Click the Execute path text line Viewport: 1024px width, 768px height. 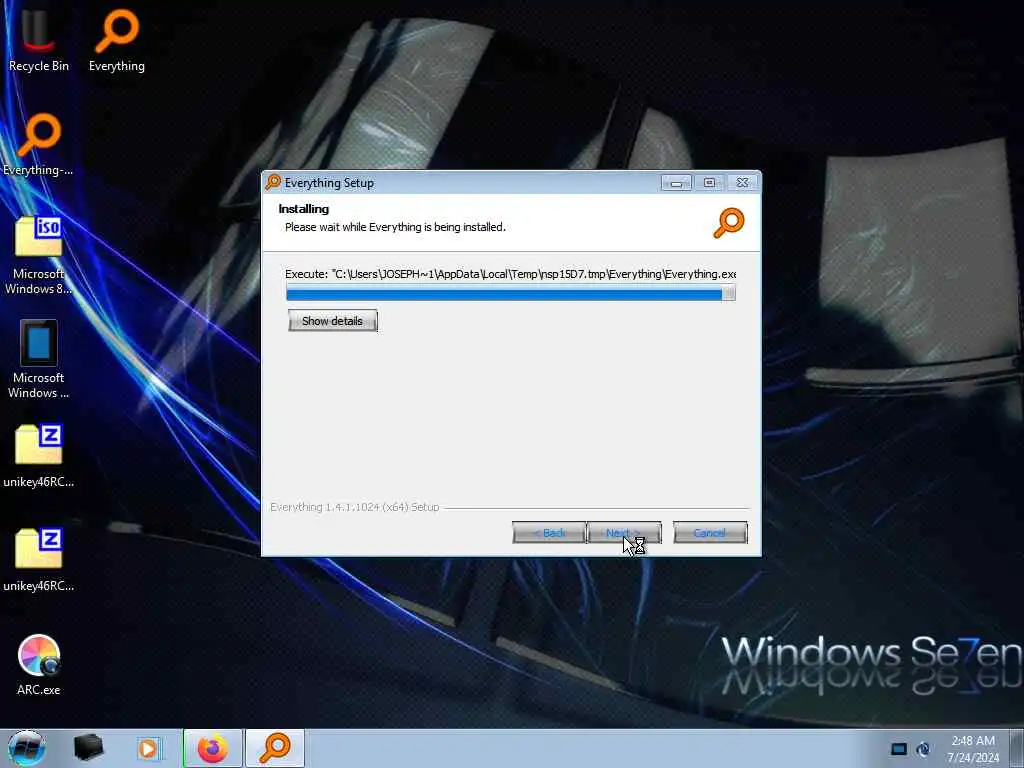(511, 274)
